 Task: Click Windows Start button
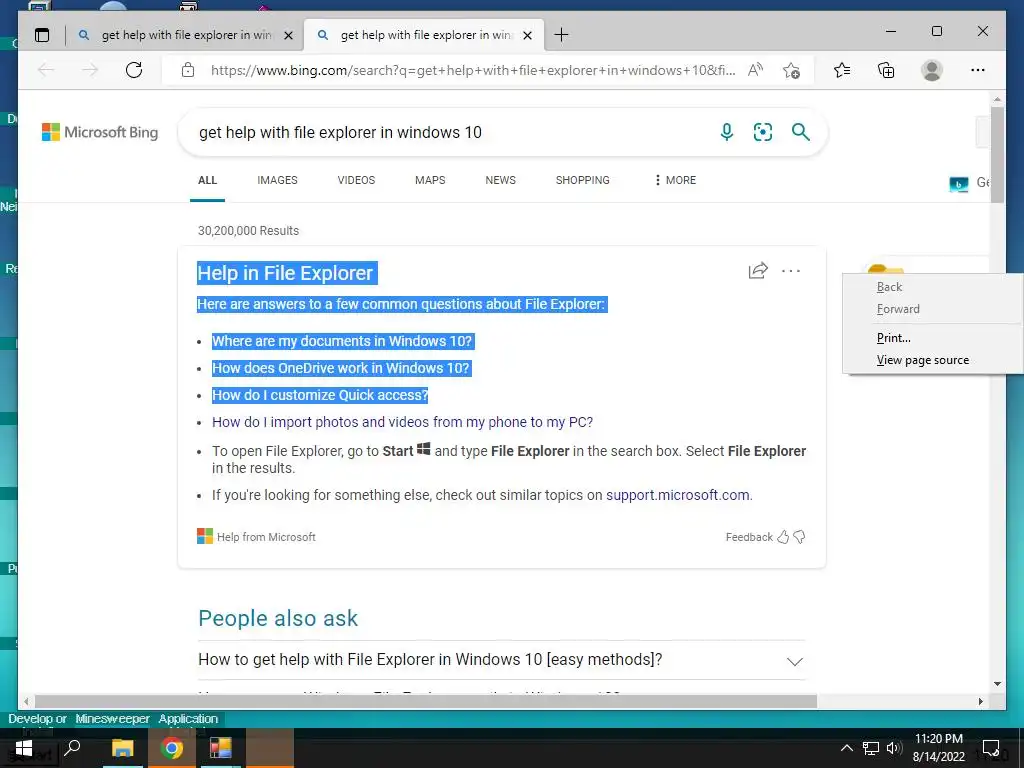click(x=24, y=748)
